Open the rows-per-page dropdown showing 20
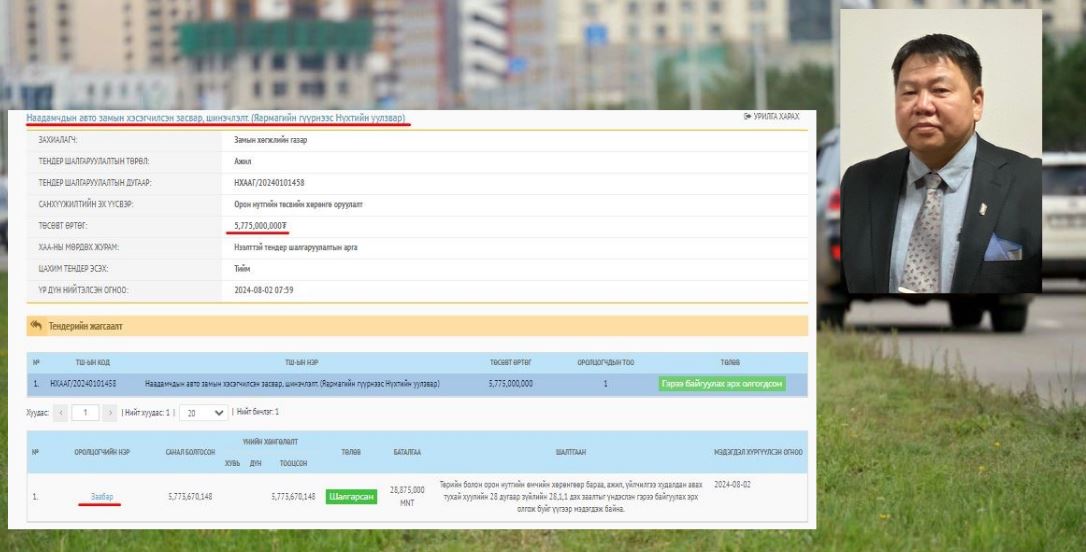This screenshot has height=552, width=1086. coord(204,412)
